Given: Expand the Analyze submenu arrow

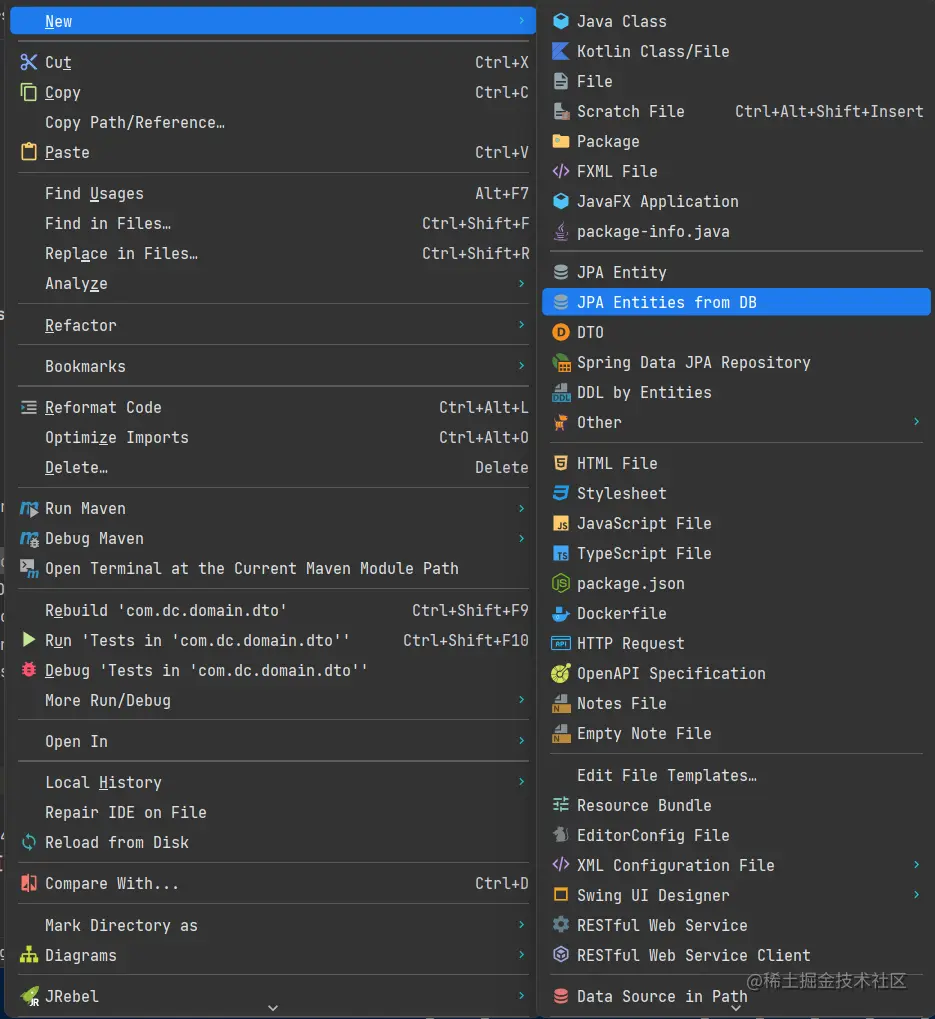Looking at the screenshot, I should coord(521,283).
